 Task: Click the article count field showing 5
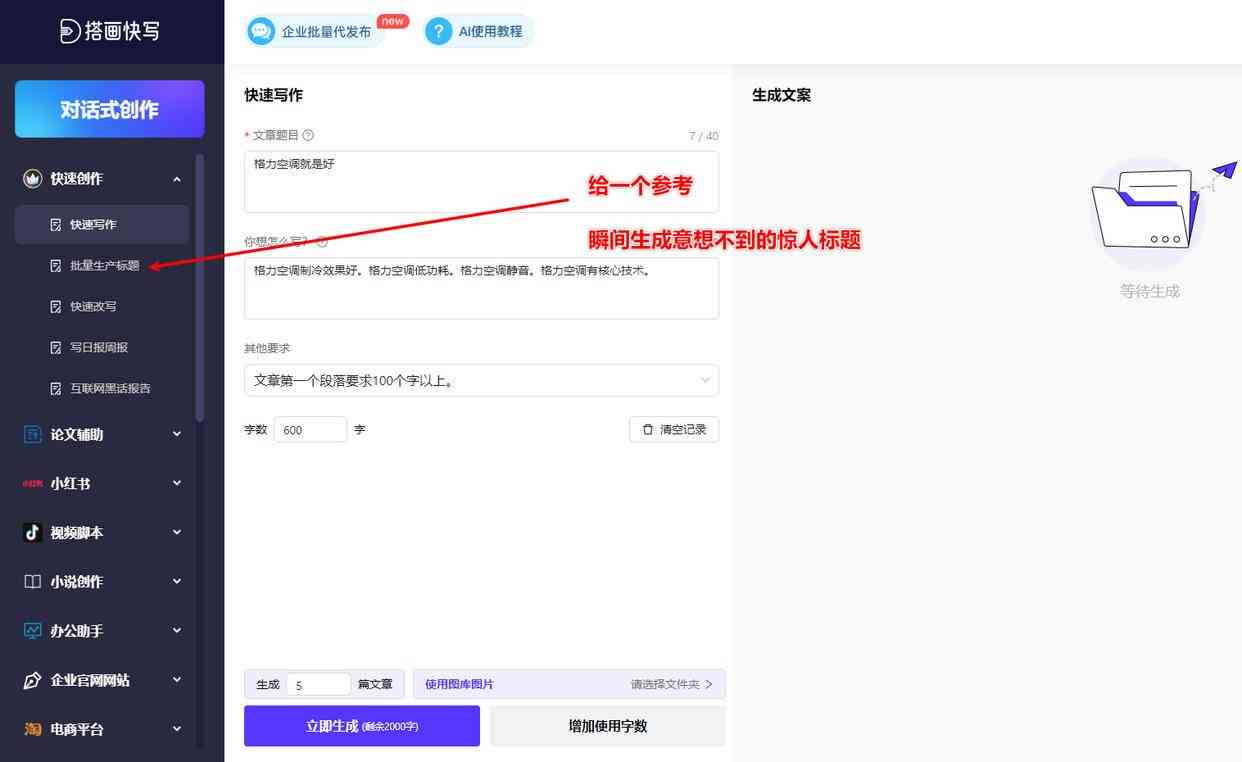click(318, 685)
